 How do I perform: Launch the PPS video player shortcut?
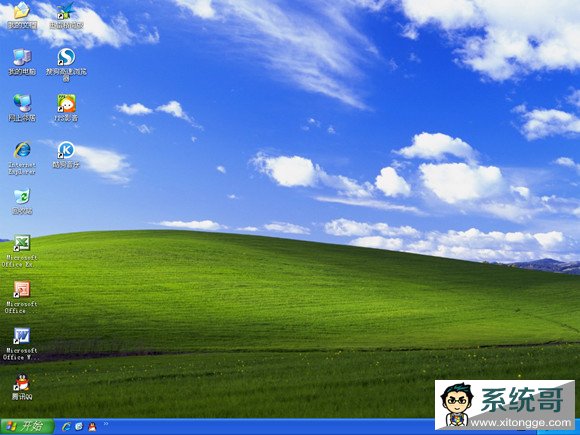pos(66,108)
